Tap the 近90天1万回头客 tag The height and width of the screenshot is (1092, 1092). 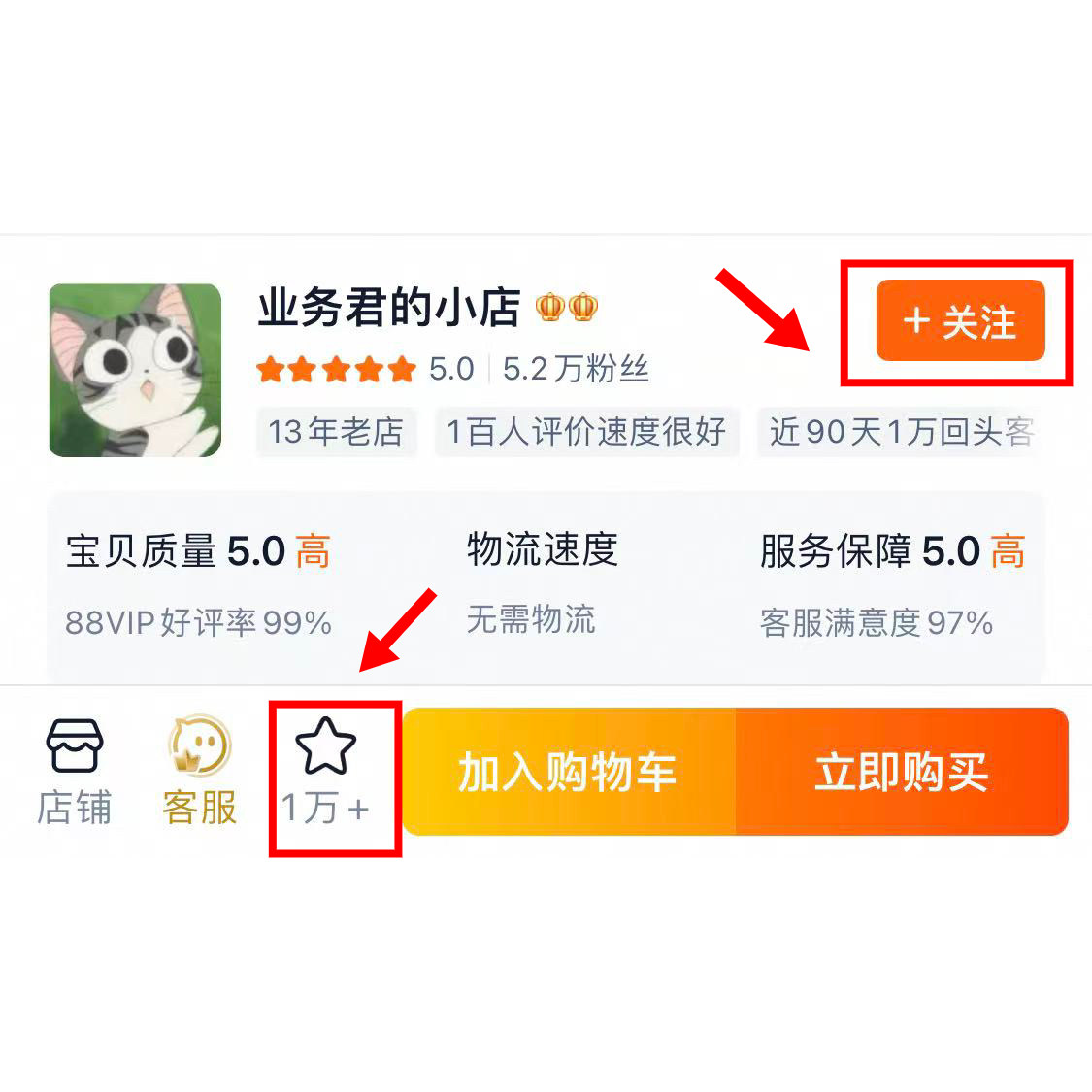(x=901, y=432)
